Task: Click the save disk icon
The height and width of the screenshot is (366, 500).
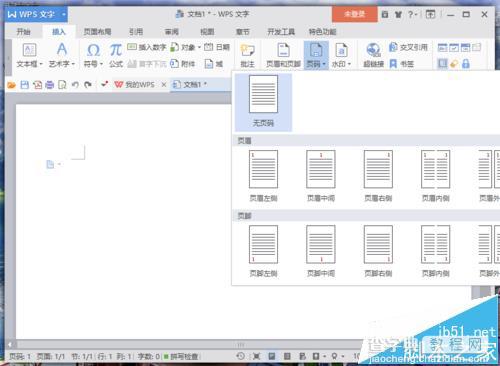Action: [x=24, y=85]
